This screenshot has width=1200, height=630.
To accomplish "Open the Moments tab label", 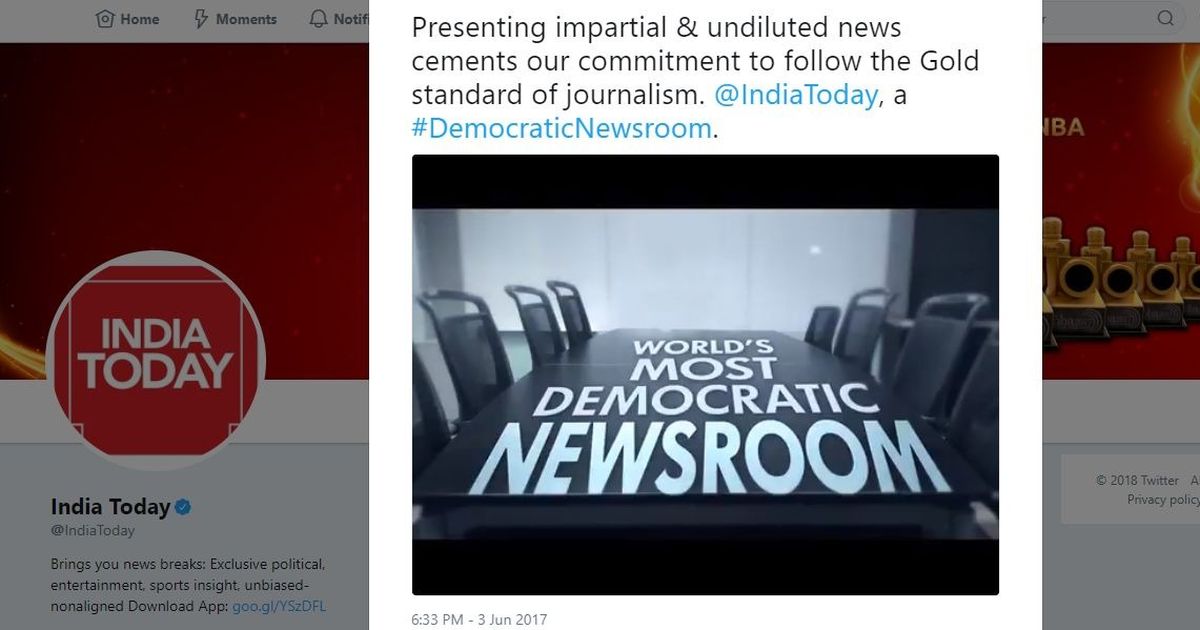I will [248, 19].
